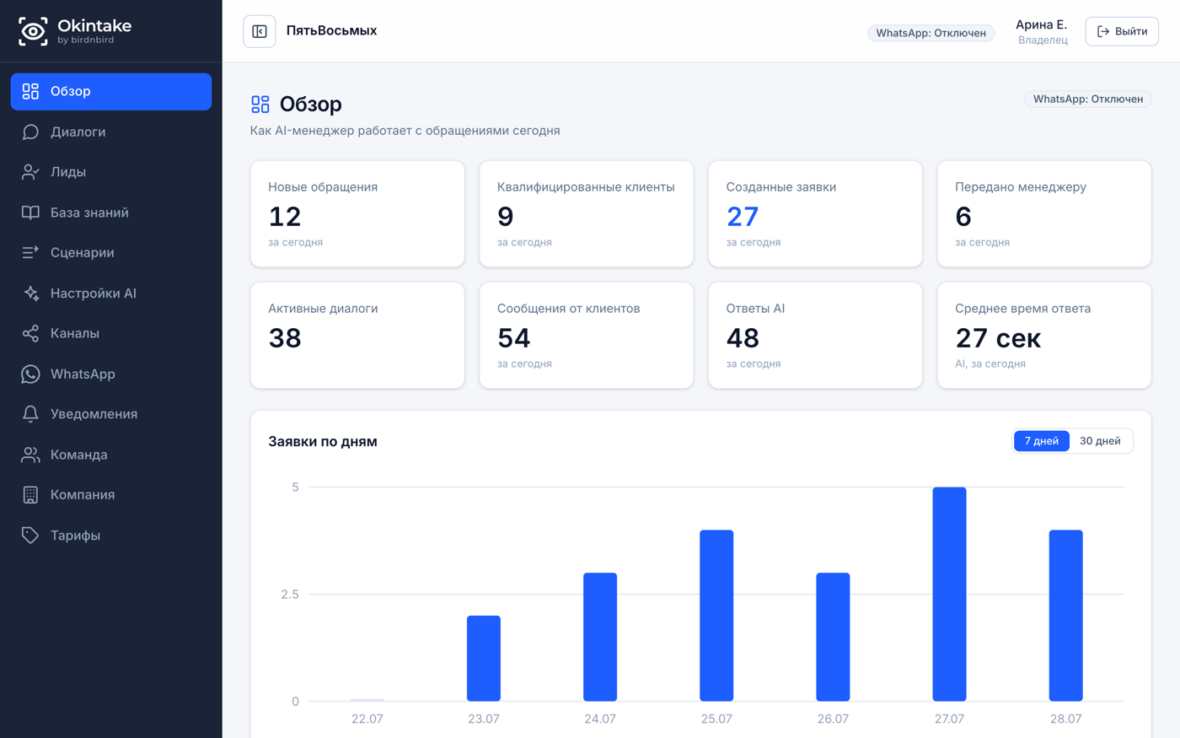The width and height of the screenshot is (1180, 738).
Task: Click the Диалоги speech bubble icon
Action: point(30,132)
